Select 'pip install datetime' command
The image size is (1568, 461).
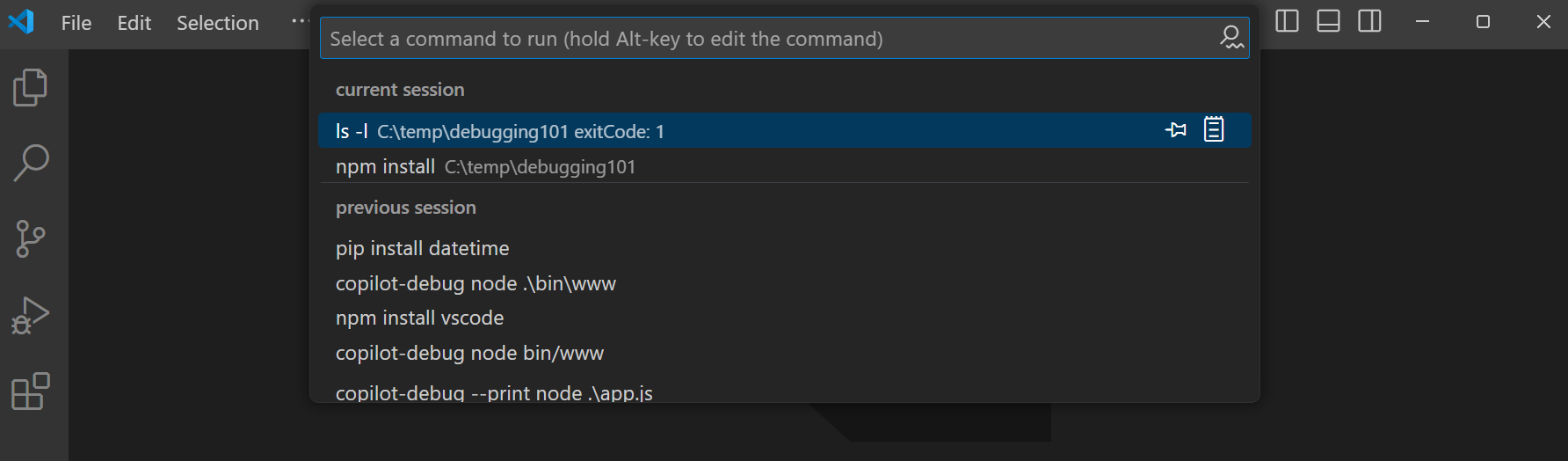pos(423,248)
